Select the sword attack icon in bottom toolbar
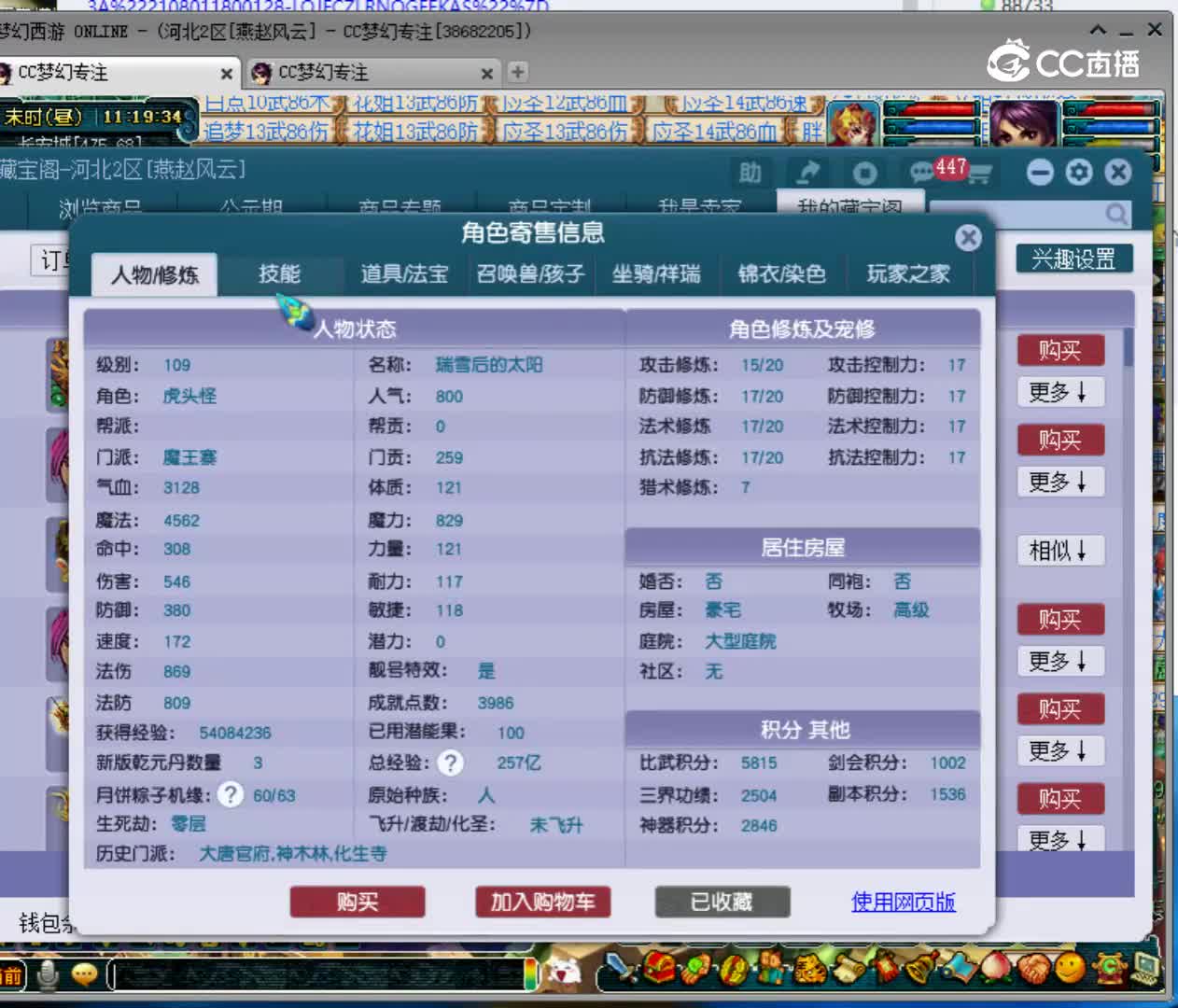 pos(620,967)
